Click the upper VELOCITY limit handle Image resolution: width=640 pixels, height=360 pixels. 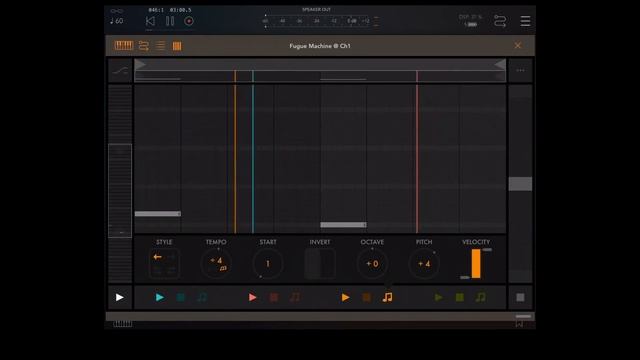point(487,249)
